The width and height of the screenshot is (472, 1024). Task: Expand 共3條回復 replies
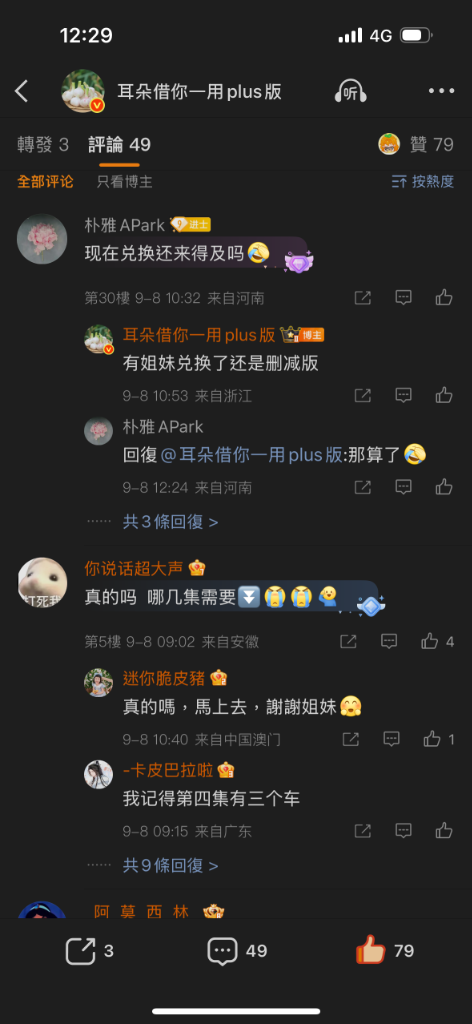(170, 522)
